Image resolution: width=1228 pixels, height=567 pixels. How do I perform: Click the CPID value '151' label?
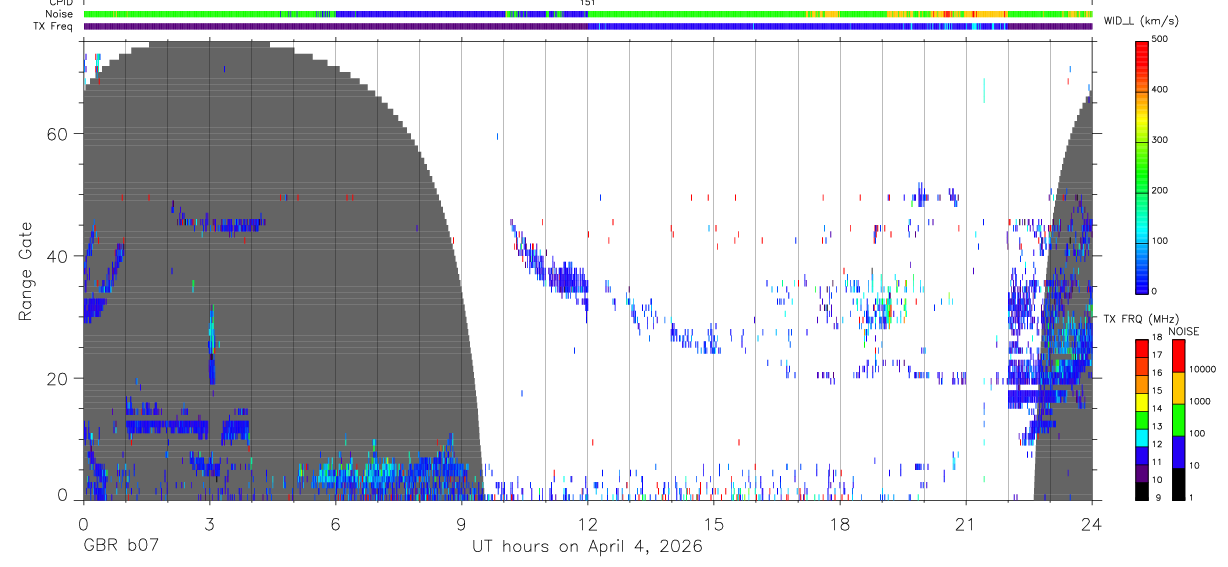click(x=588, y=3)
